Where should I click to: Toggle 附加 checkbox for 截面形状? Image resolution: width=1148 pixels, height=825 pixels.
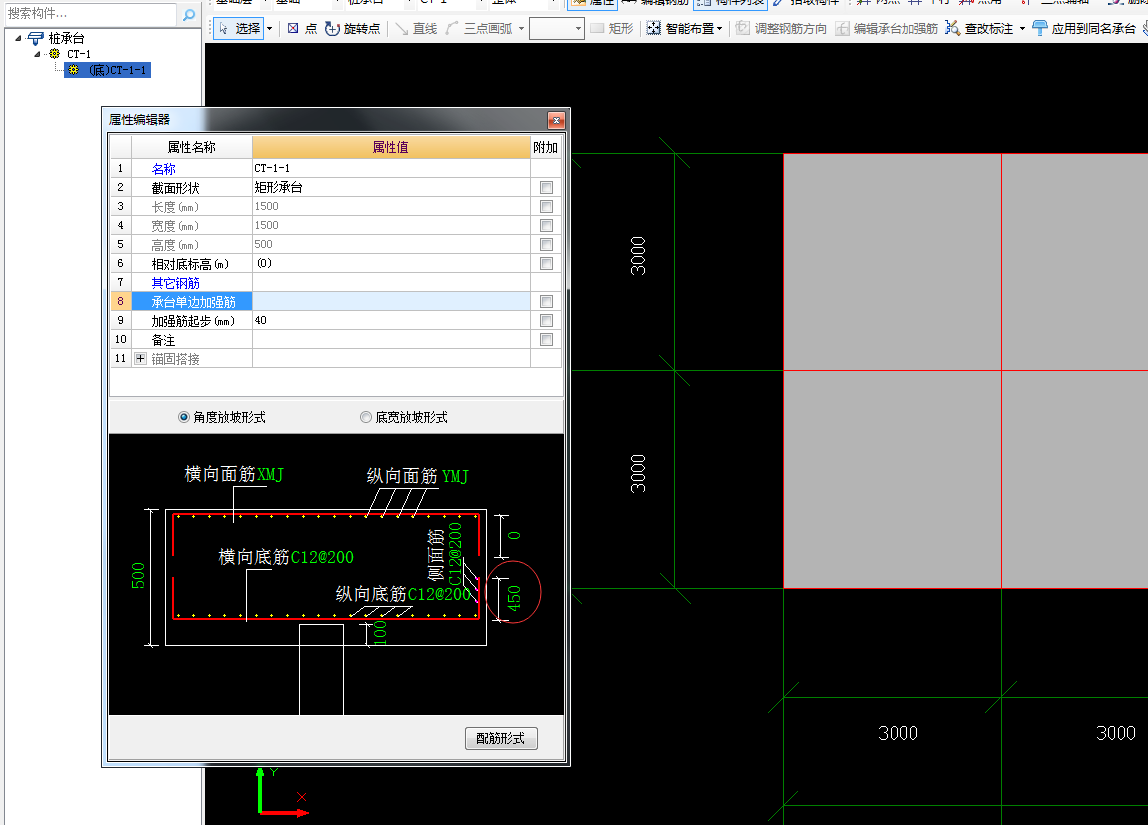pyautogui.click(x=546, y=187)
